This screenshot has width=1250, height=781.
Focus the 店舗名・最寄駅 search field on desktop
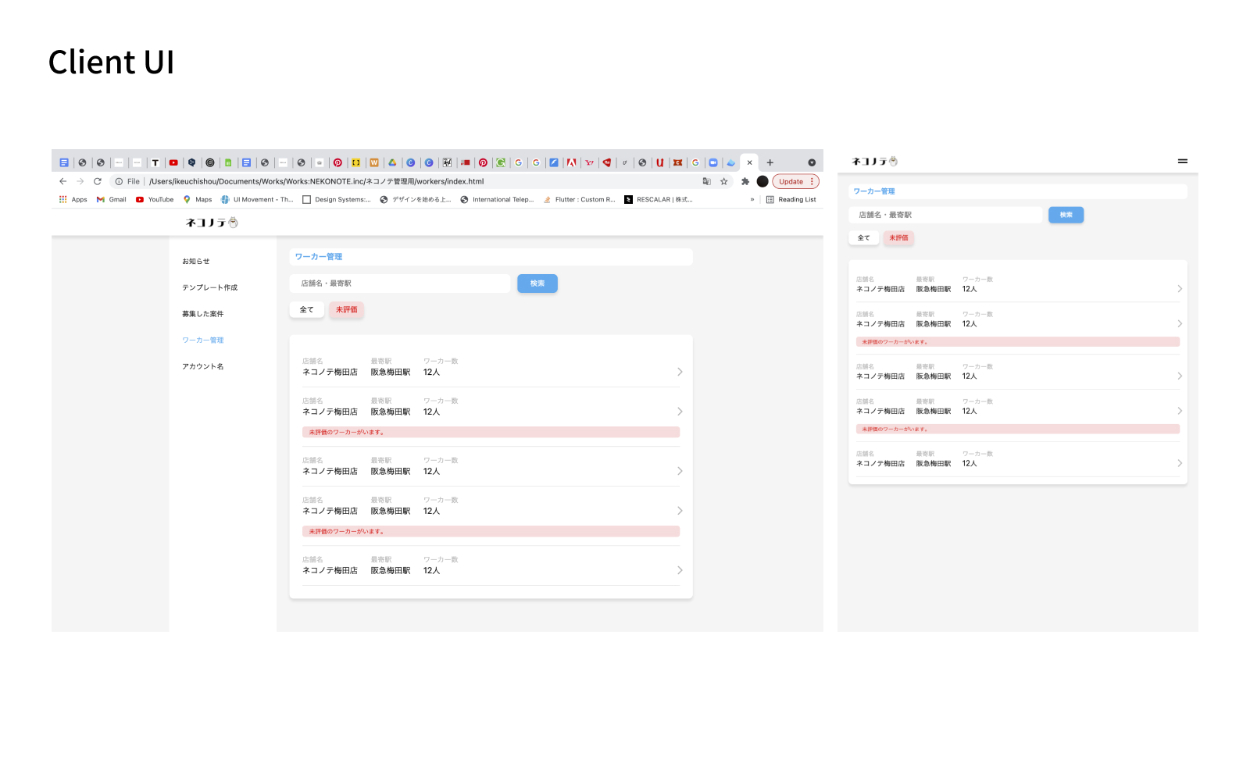pyautogui.click(x=400, y=284)
